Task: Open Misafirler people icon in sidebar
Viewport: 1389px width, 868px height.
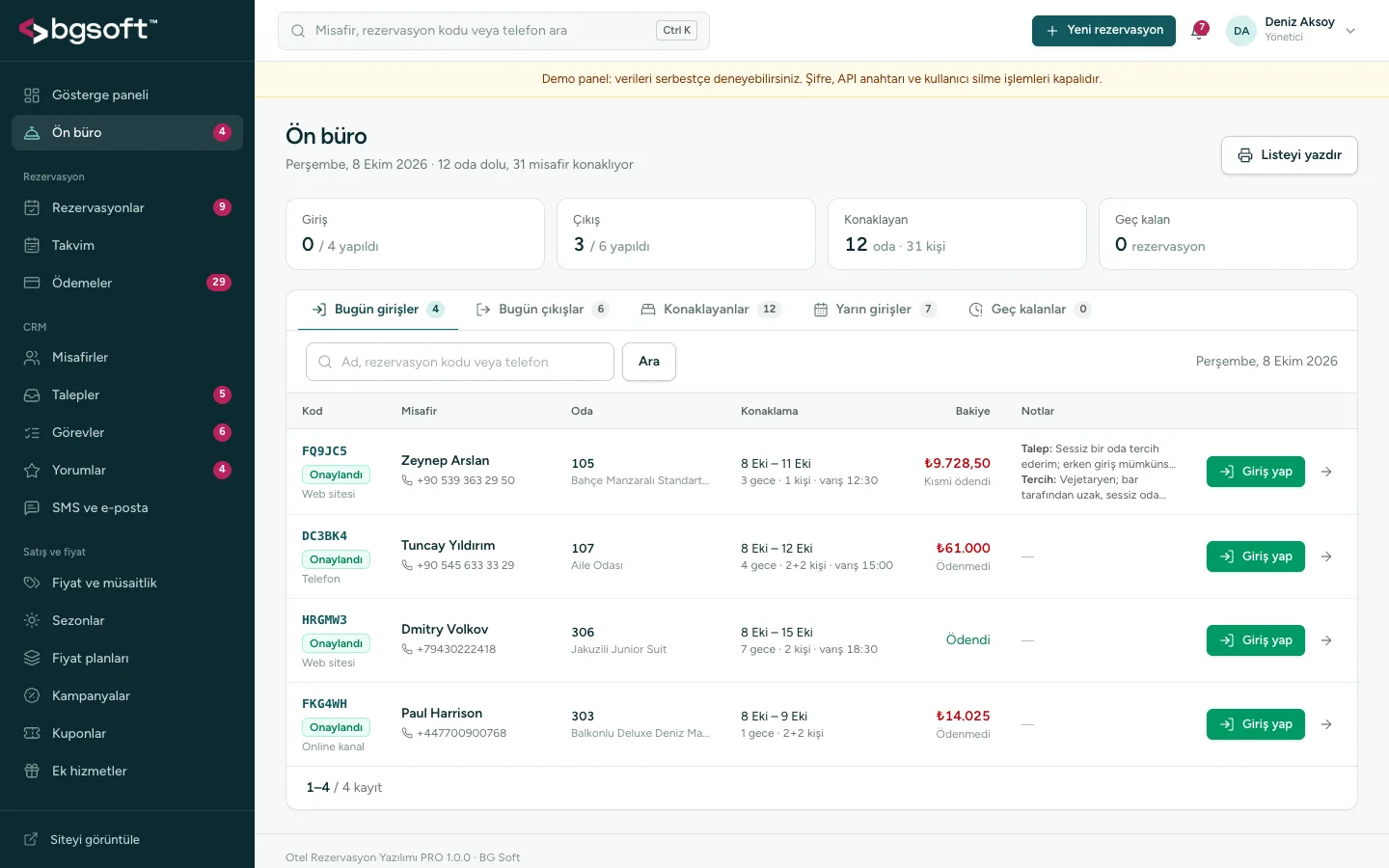Action: [x=32, y=358]
